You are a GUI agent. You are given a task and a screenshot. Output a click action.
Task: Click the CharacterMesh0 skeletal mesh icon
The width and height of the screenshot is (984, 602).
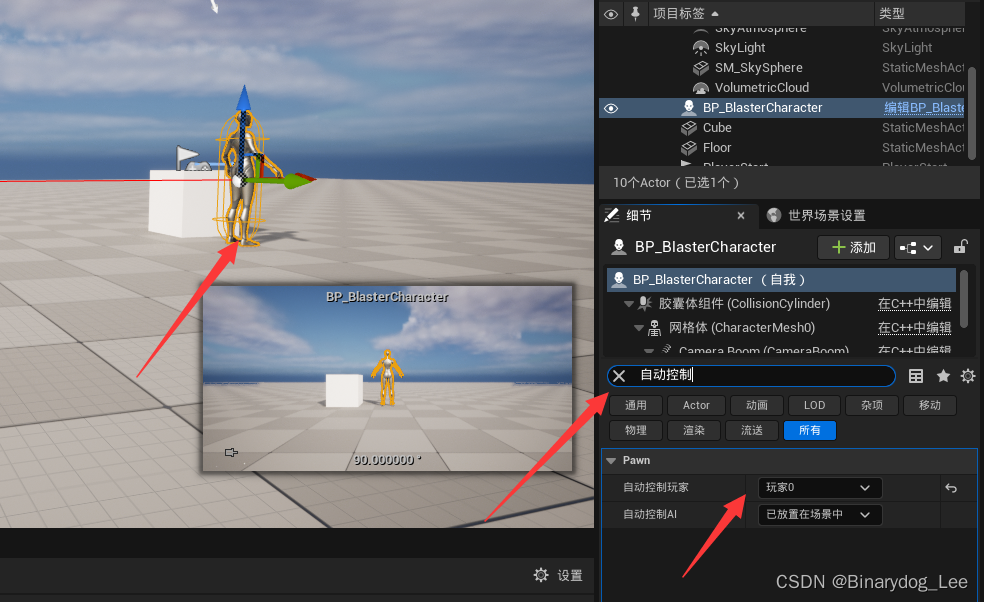[x=655, y=328]
